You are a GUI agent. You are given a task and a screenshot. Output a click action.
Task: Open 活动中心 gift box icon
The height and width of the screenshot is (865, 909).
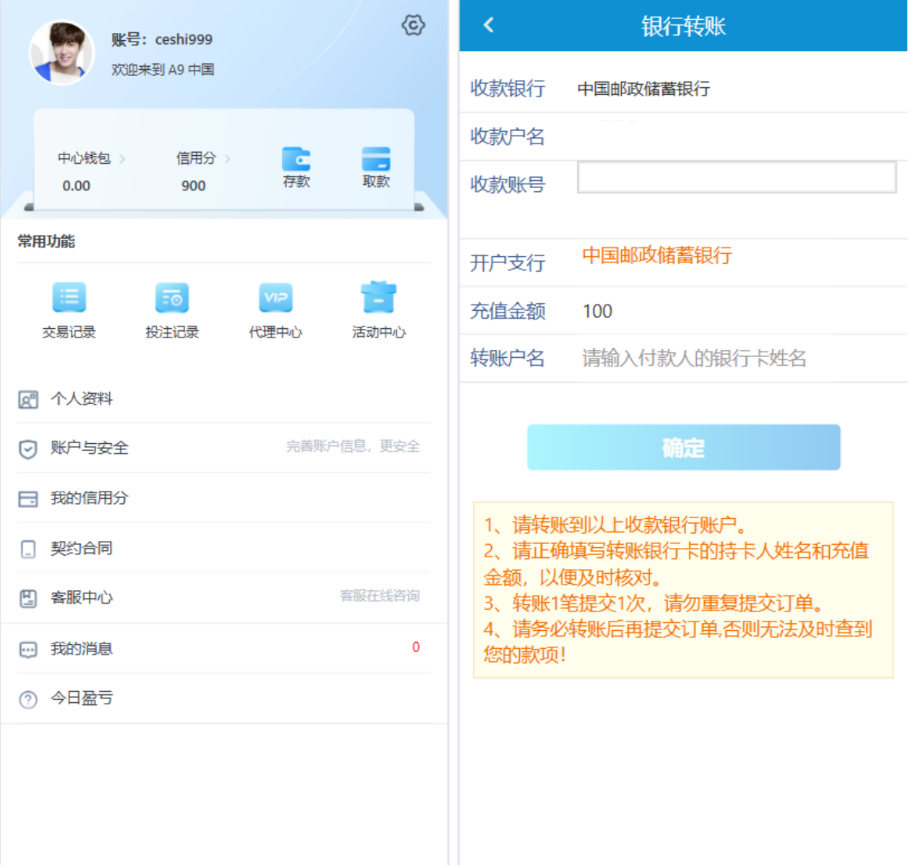coord(378,298)
